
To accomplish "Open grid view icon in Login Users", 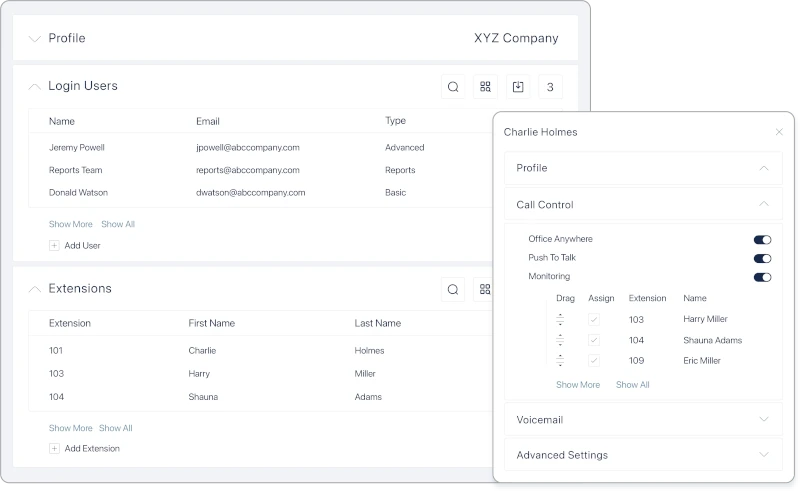I will [485, 87].
